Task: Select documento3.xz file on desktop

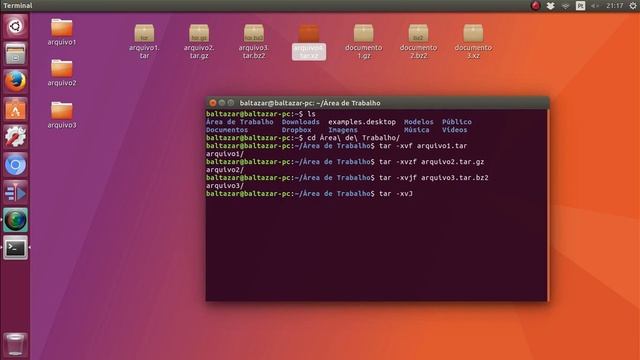Action: [473, 42]
